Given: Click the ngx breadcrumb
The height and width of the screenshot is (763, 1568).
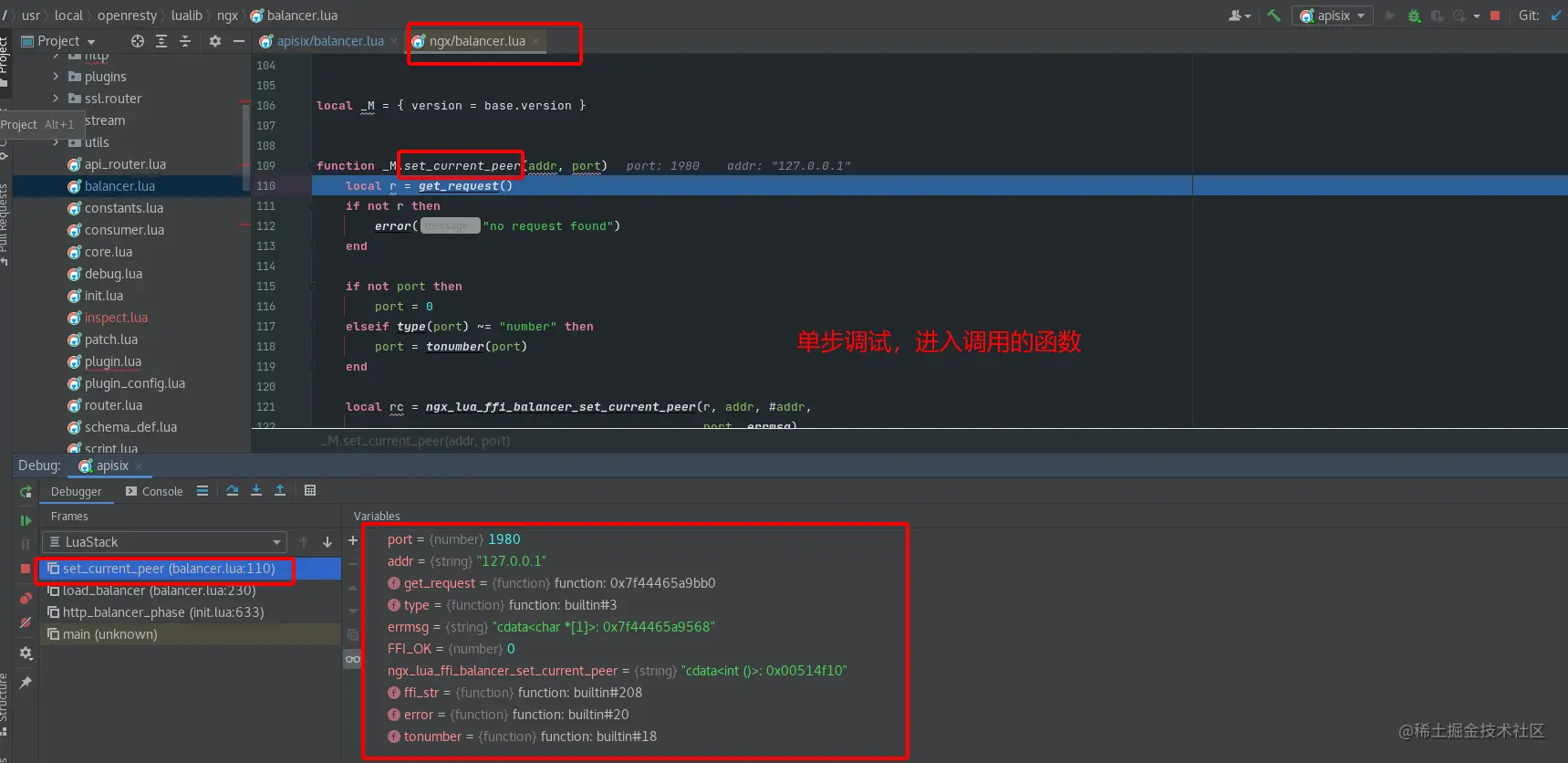Looking at the screenshot, I should [227, 16].
